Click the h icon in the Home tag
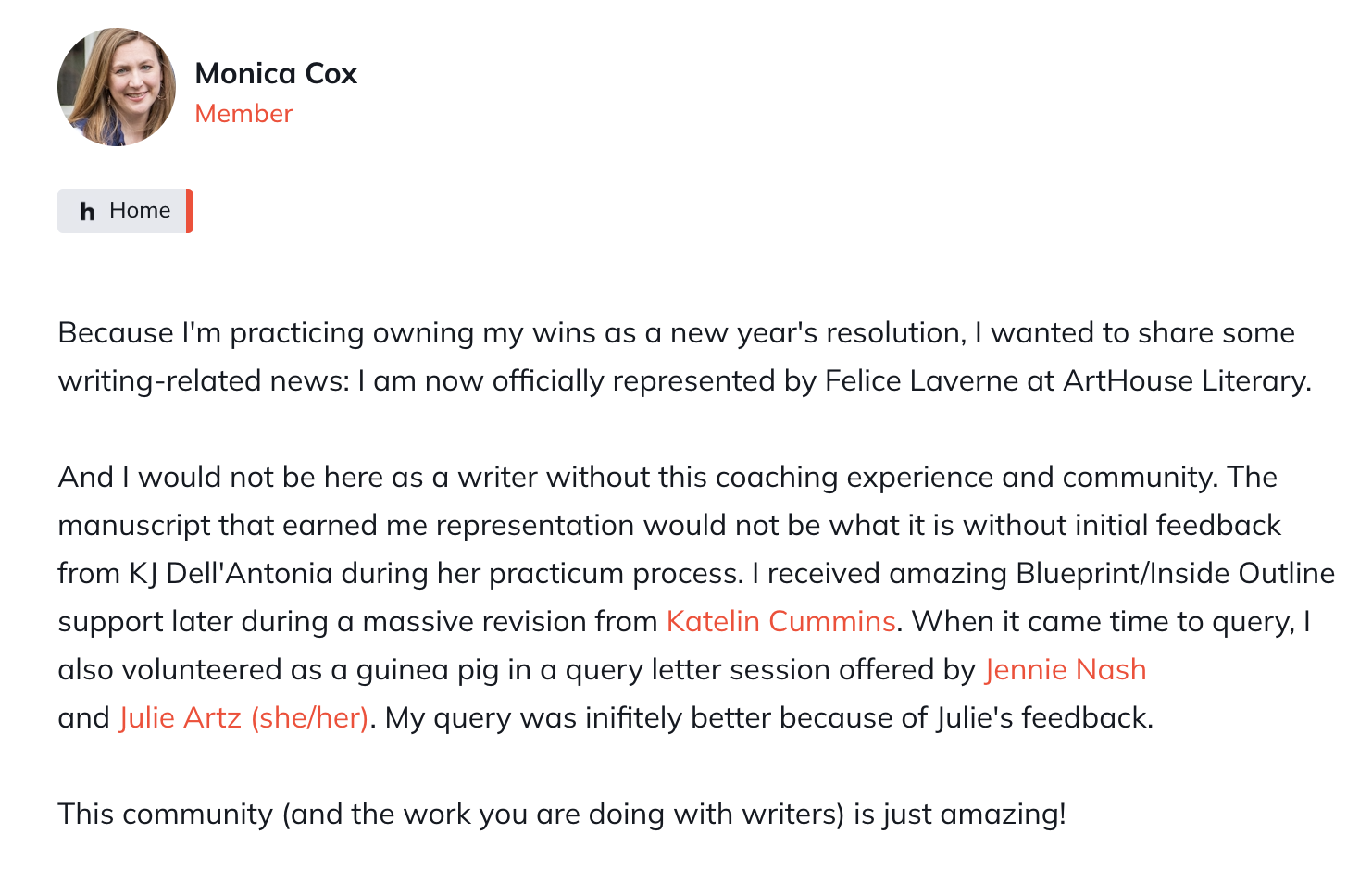1372x883 pixels. pyautogui.click(x=88, y=211)
